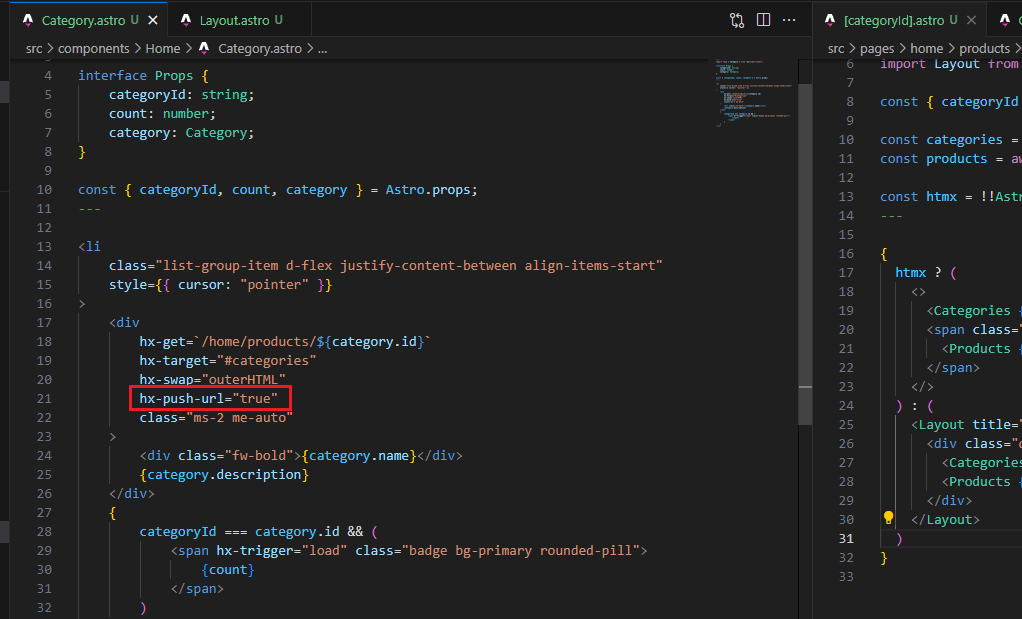1022x619 pixels.
Task: Open the 'src' breadcrumb in left editor
Action: pyautogui.click(x=34, y=49)
